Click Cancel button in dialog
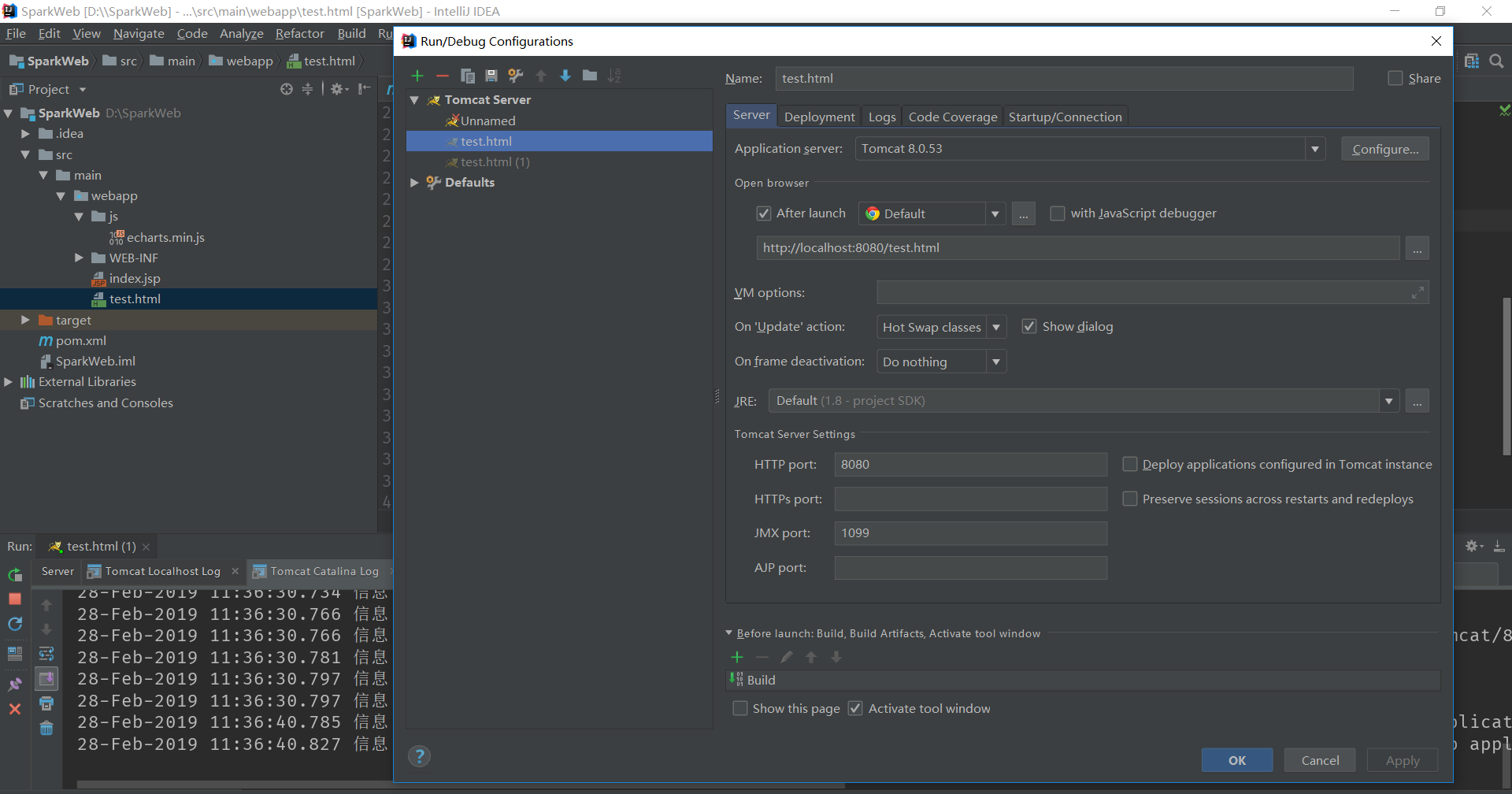 [1320, 760]
